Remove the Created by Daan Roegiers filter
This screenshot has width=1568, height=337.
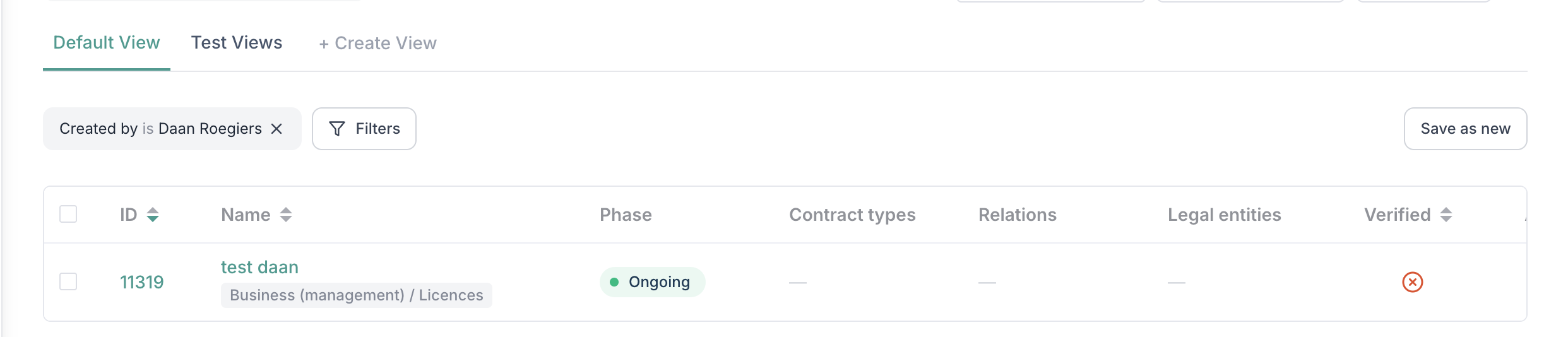tap(276, 129)
